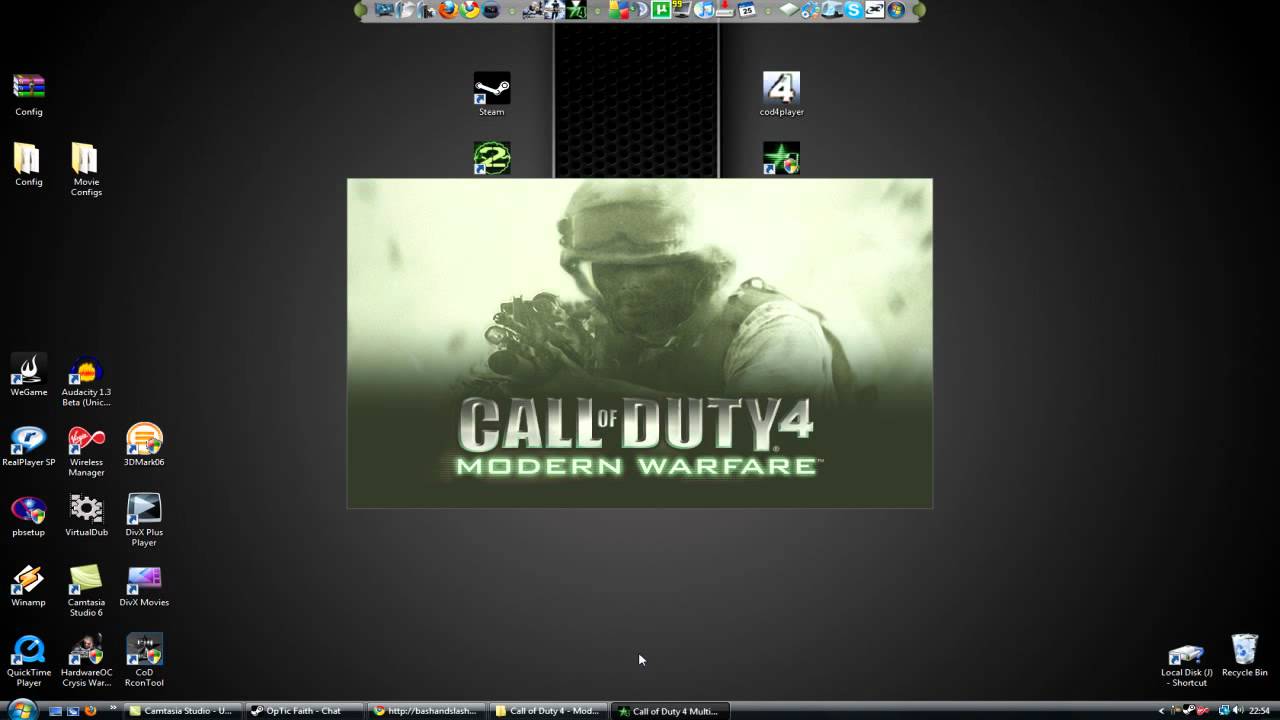Open Audacity 1.3 Beta shortcut
This screenshot has width=1280, height=720.
pos(86,380)
